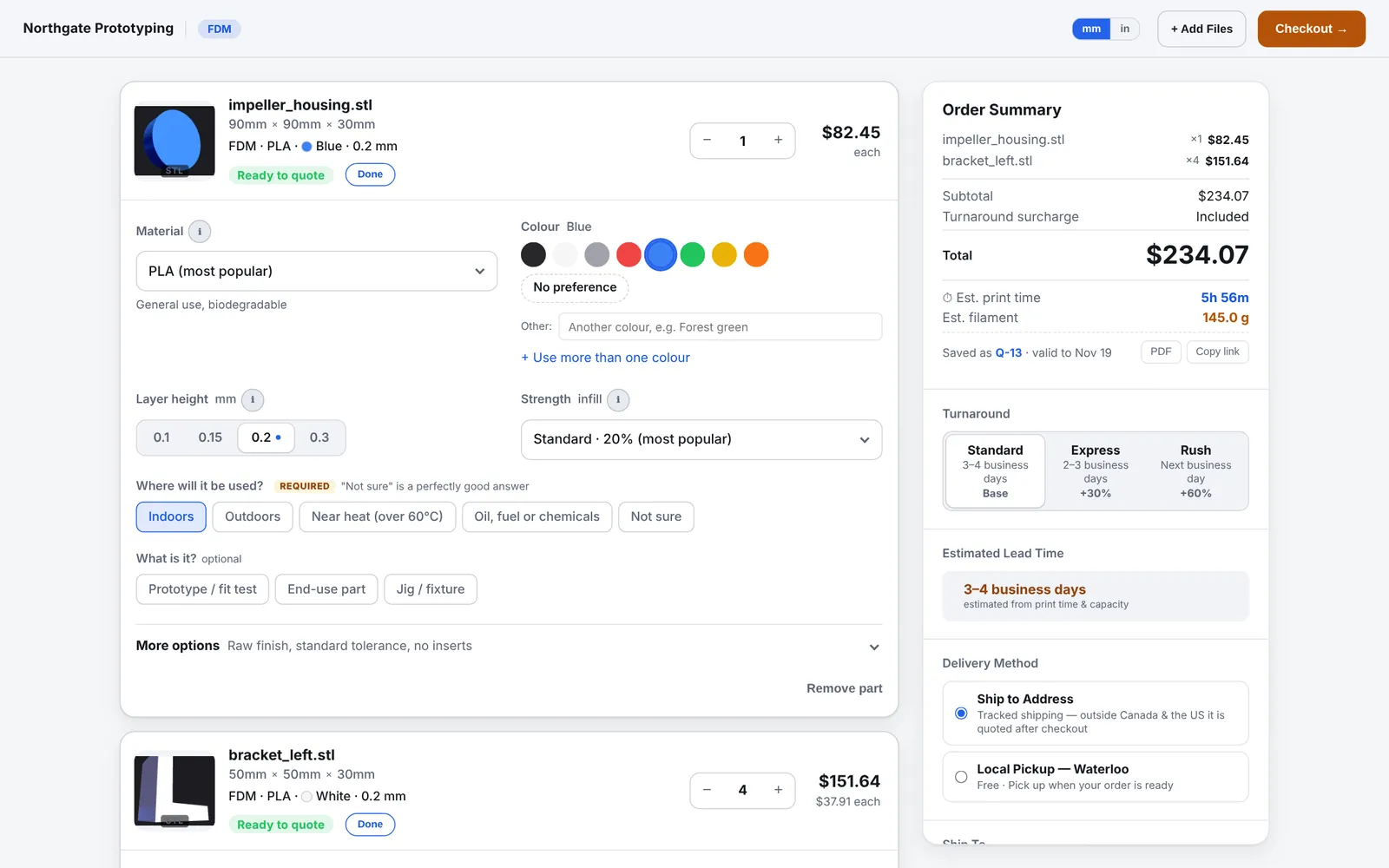Open the Material PLA dropdown

point(317,271)
